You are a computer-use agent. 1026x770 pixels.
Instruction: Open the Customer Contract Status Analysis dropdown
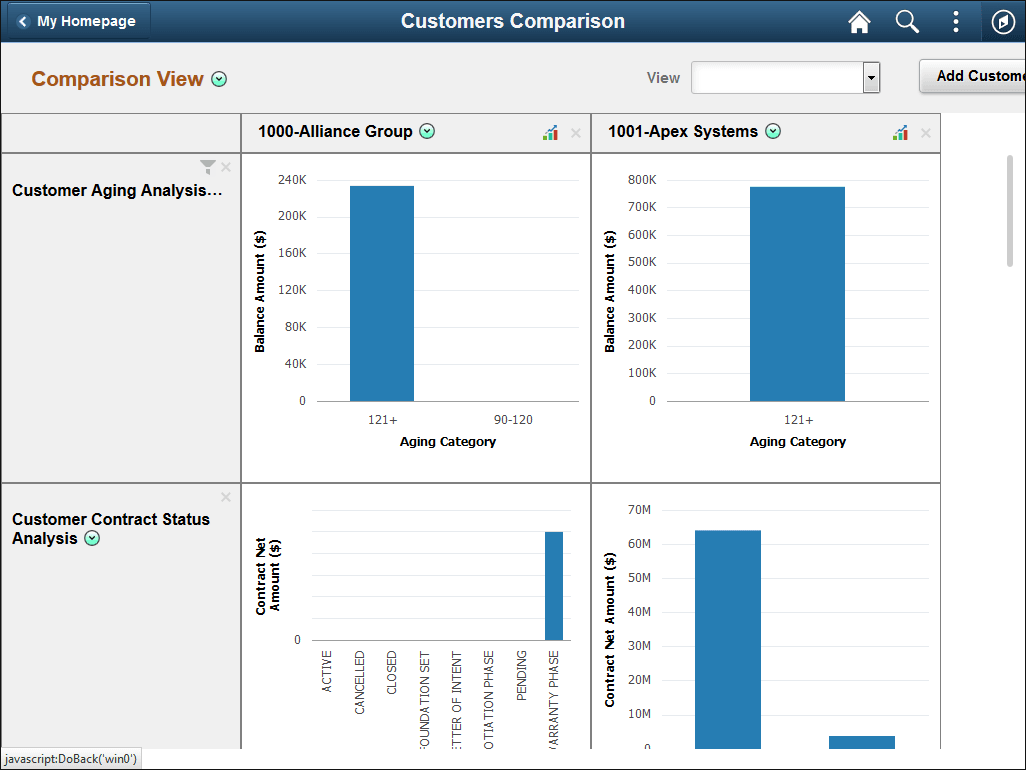tap(91, 538)
